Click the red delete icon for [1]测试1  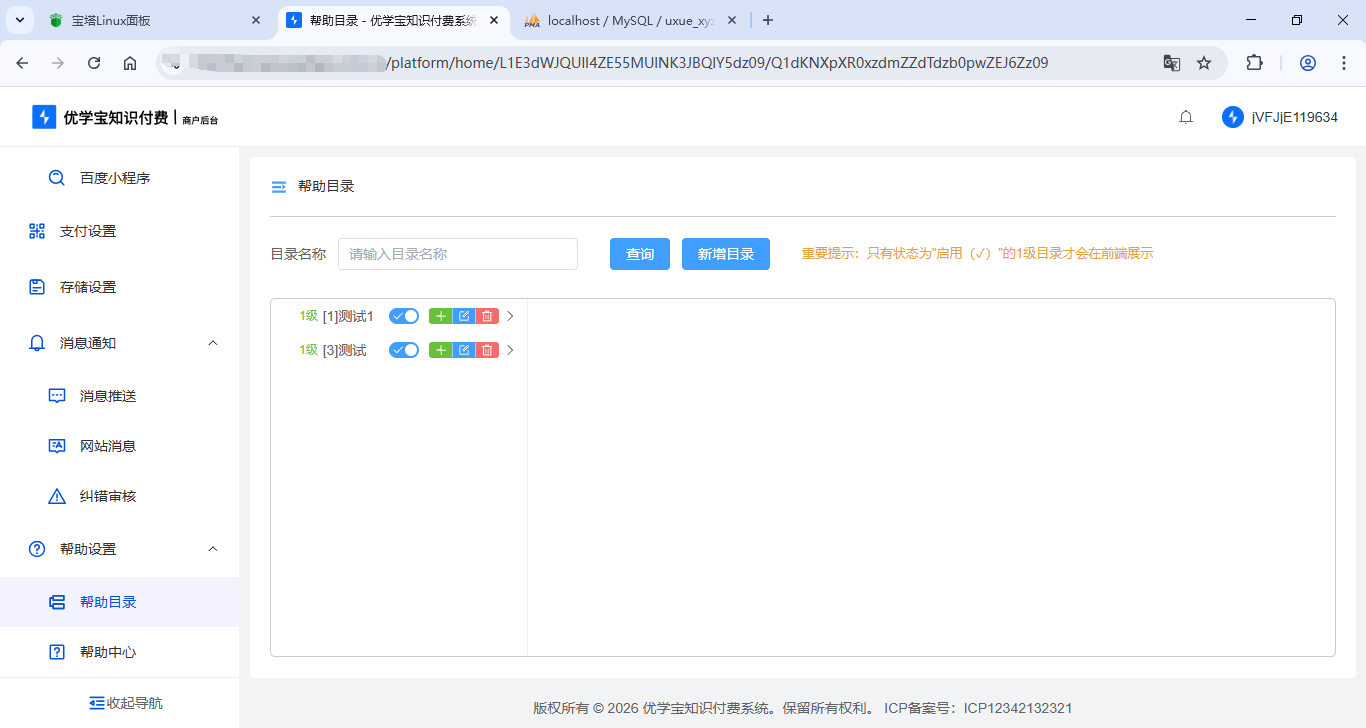487,316
